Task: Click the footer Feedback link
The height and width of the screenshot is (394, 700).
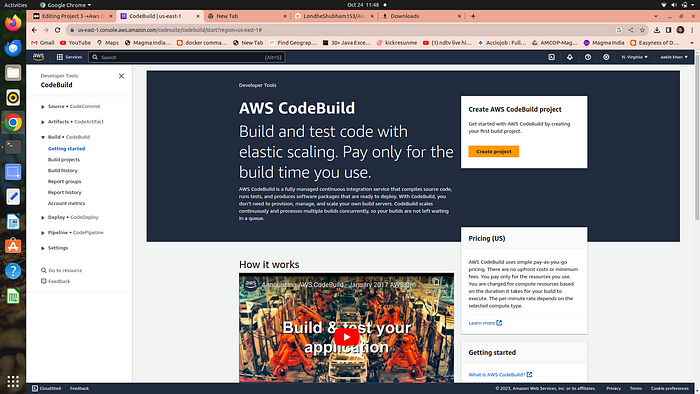Action: [79, 388]
